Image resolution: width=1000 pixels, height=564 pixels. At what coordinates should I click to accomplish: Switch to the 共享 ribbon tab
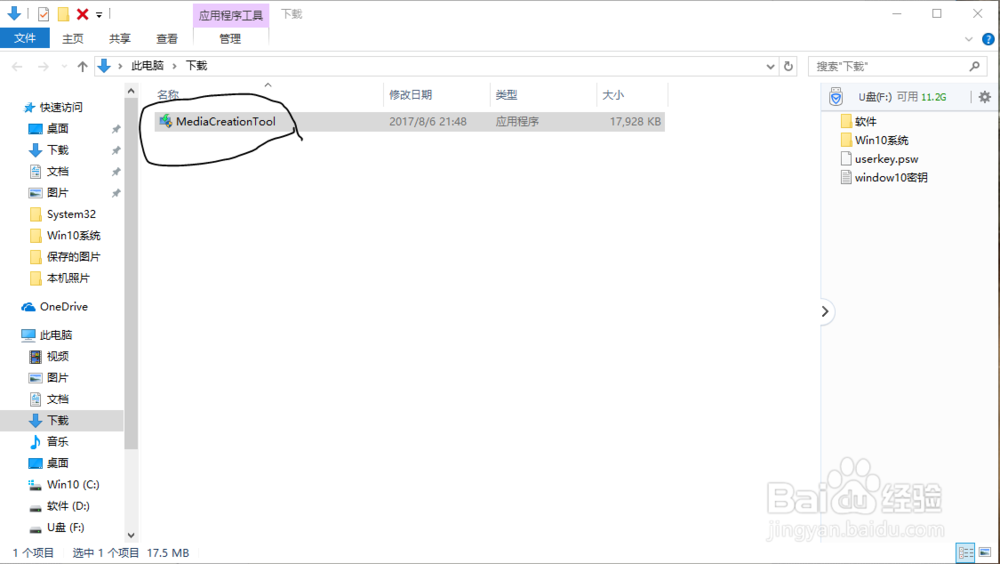tap(120, 39)
